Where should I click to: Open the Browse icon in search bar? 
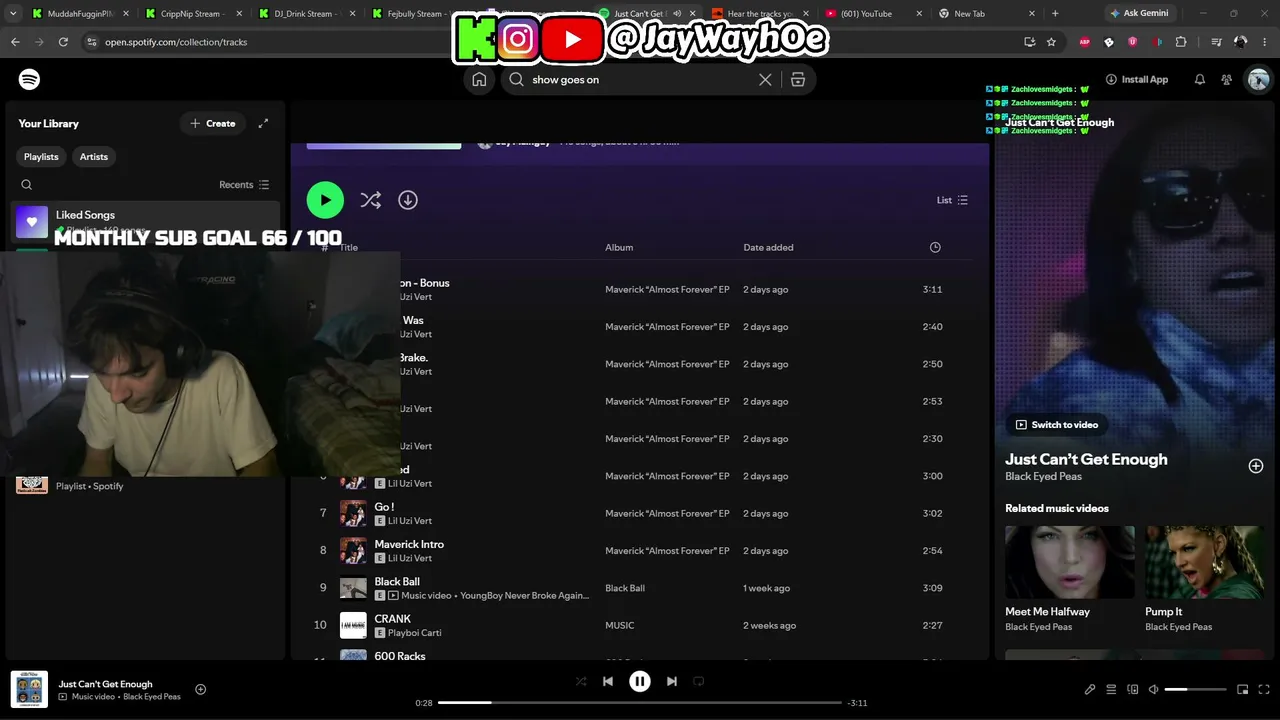[x=798, y=80]
